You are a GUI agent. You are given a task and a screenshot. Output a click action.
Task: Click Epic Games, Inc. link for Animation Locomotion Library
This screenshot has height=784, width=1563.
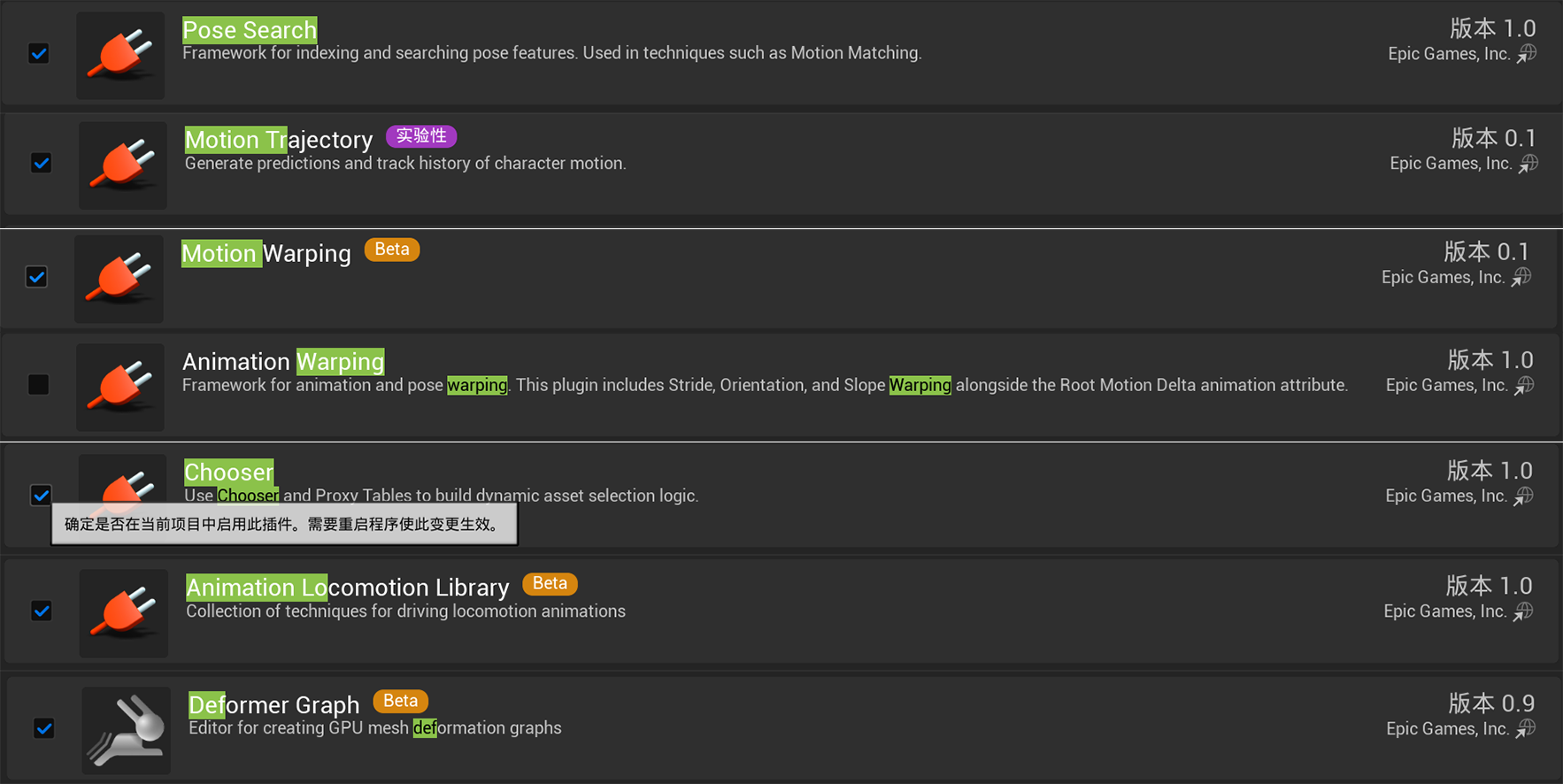coord(1445,611)
